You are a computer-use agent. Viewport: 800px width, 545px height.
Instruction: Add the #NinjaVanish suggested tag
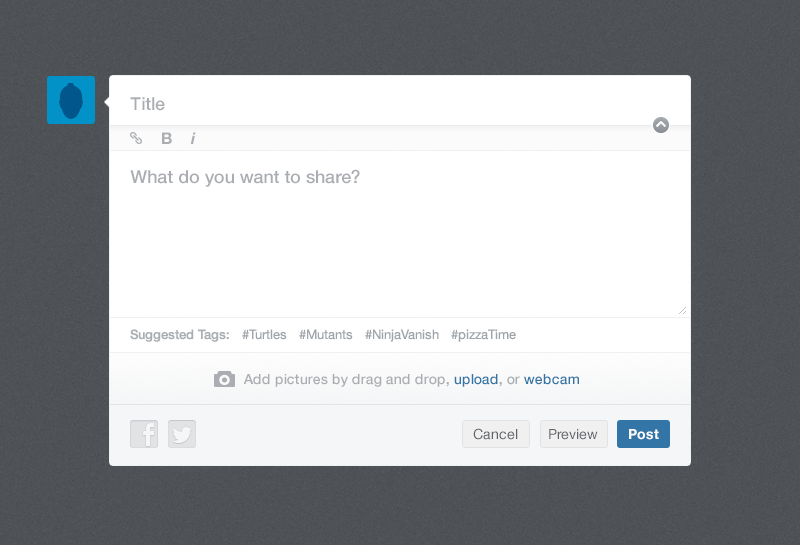coord(402,335)
